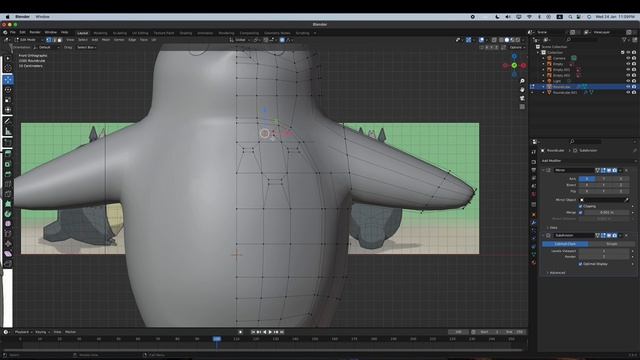The width and height of the screenshot is (640, 360).
Task: Open the File menu
Action: tap(13, 32)
